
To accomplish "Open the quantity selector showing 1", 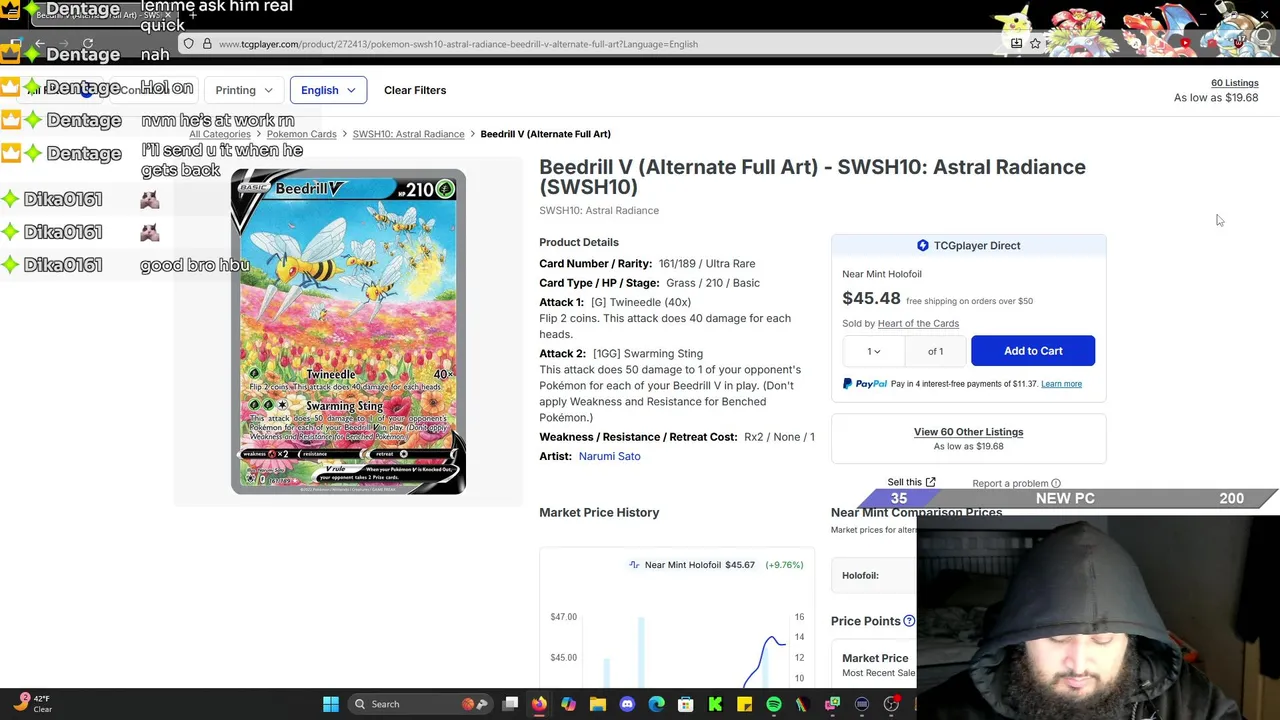I will tap(874, 351).
